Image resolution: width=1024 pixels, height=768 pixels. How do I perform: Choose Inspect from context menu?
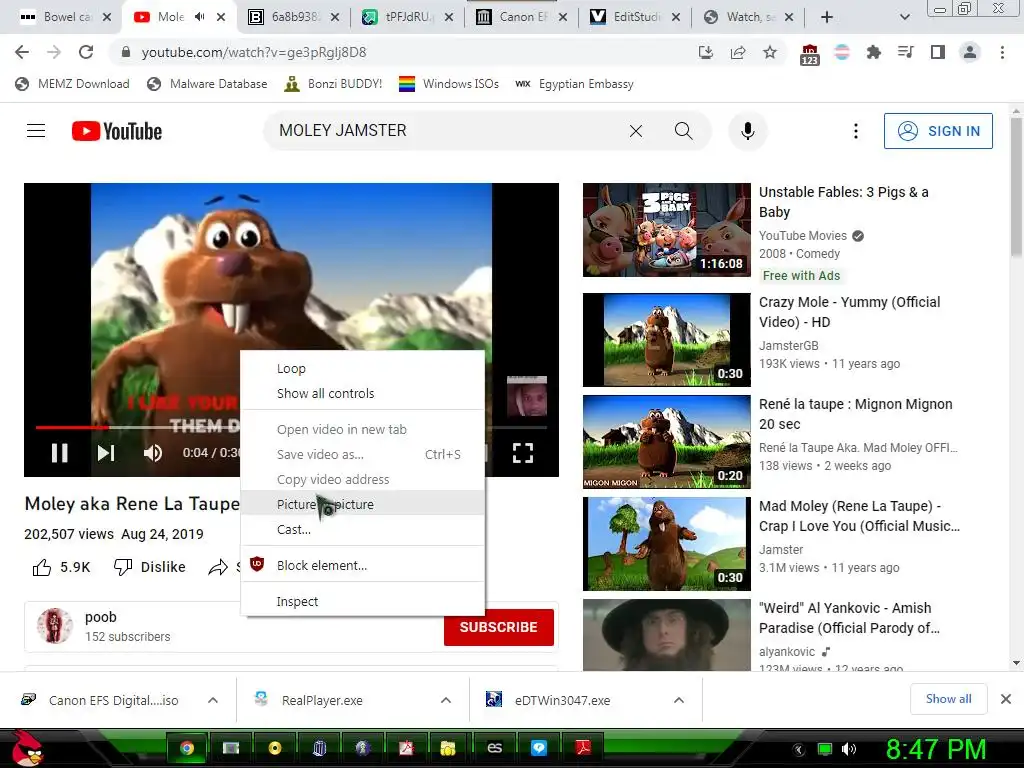click(x=362, y=601)
